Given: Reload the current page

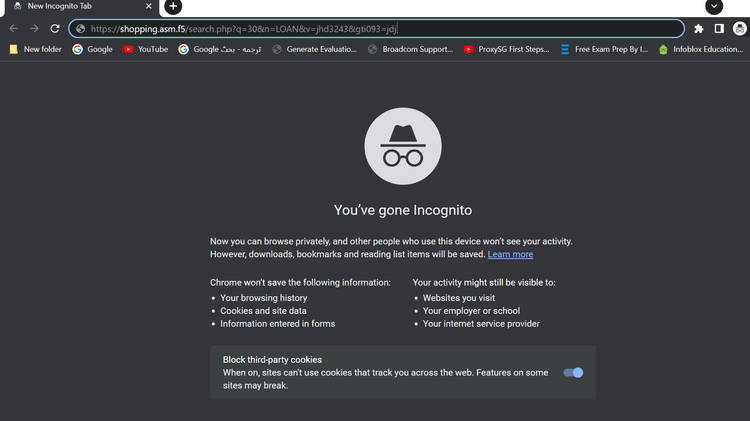Looking at the screenshot, I should click(x=55, y=29).
